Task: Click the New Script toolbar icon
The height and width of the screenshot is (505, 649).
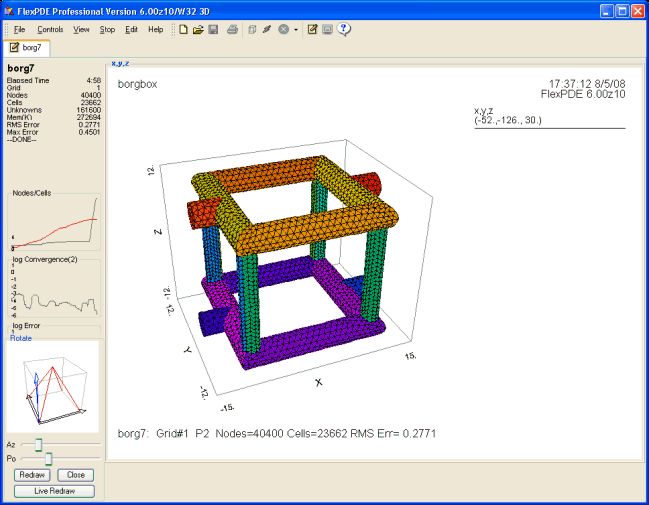Action: click(x=183, y=30)
